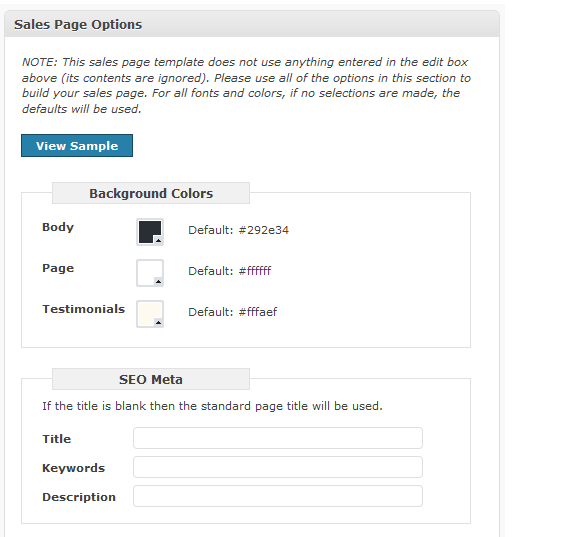Click into the Keywords text field
This screenshot has height=537, width=566.
coord(278,467)
